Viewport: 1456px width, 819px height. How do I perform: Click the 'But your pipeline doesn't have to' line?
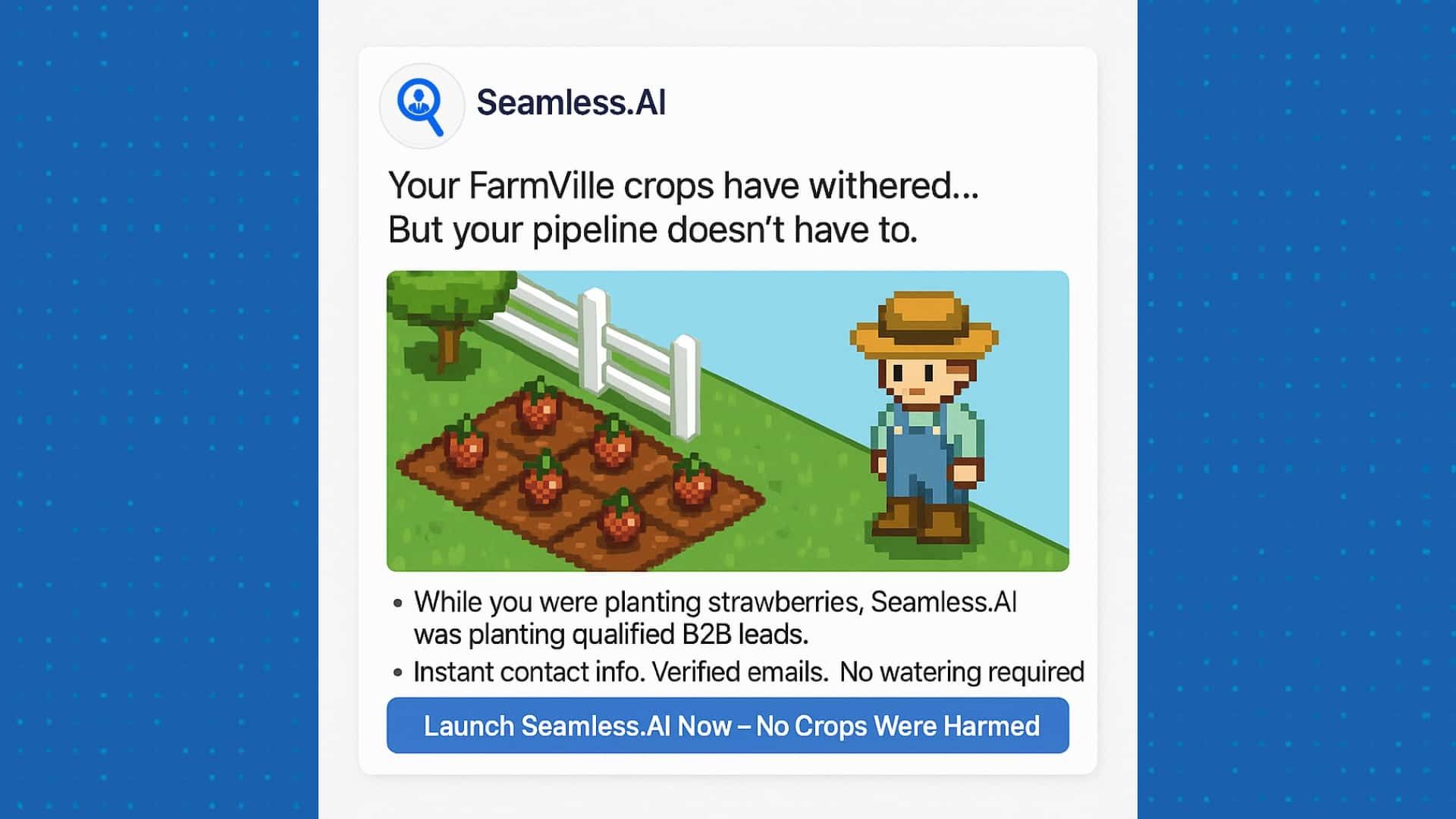tap(653, 230)
